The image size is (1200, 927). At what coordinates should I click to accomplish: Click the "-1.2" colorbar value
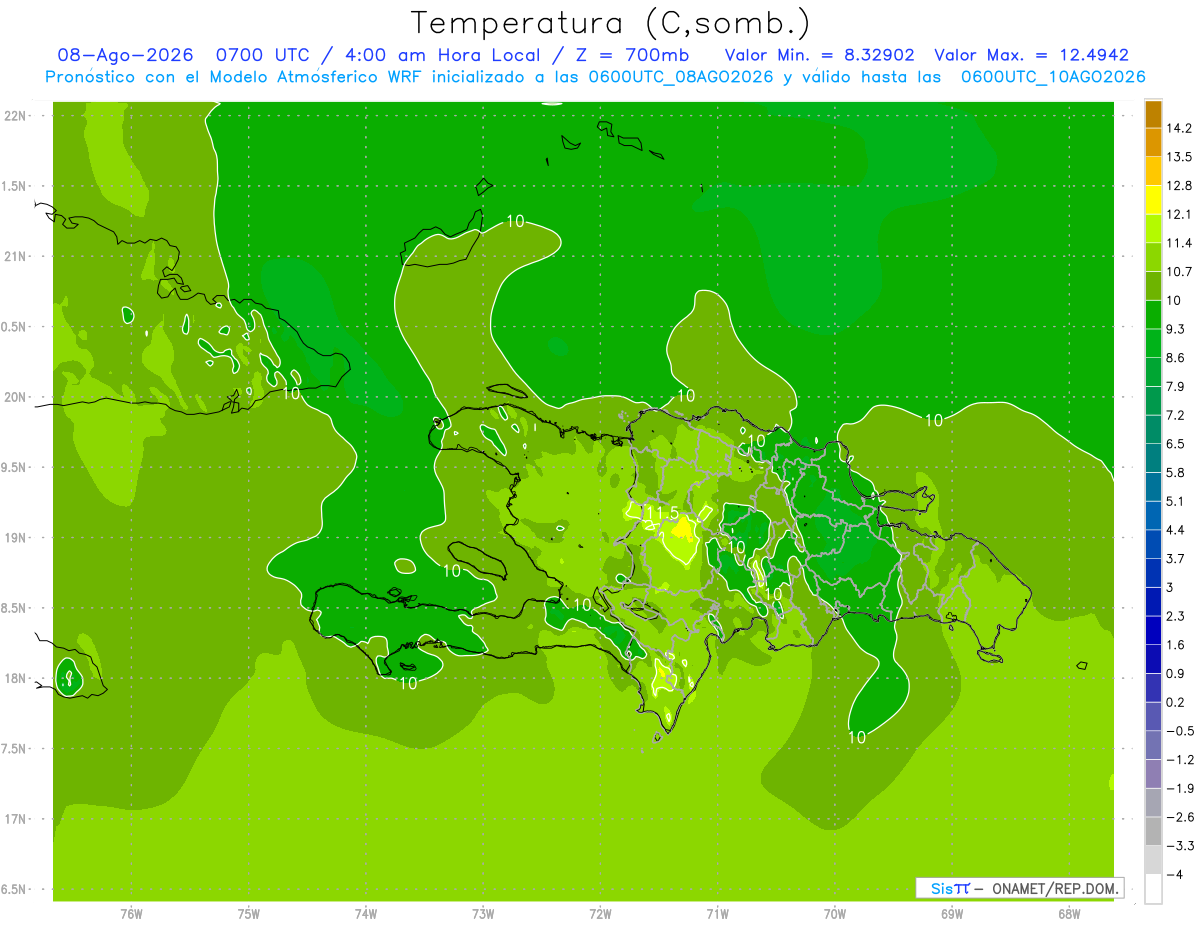click(x=1181, y=759)
